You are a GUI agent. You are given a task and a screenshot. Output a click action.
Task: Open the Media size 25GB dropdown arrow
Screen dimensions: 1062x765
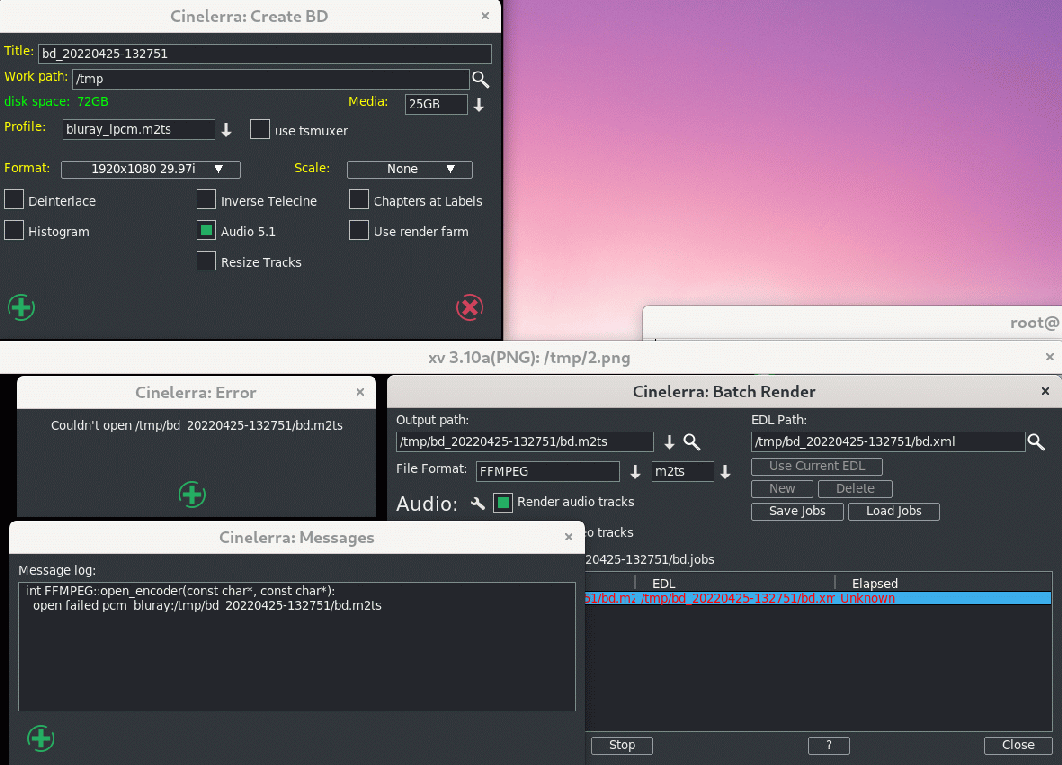pyautogui.click(x=479, y=105)
